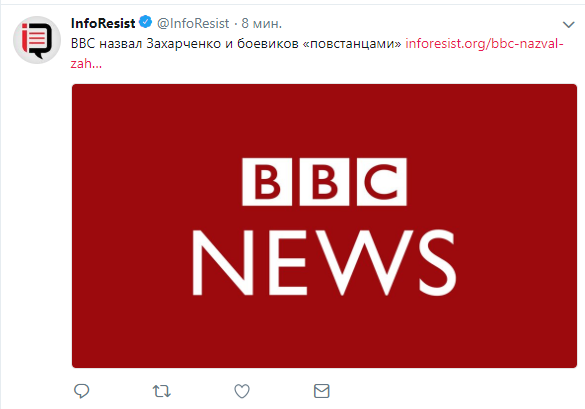Retweet the InfoResist post

(162, 391)
